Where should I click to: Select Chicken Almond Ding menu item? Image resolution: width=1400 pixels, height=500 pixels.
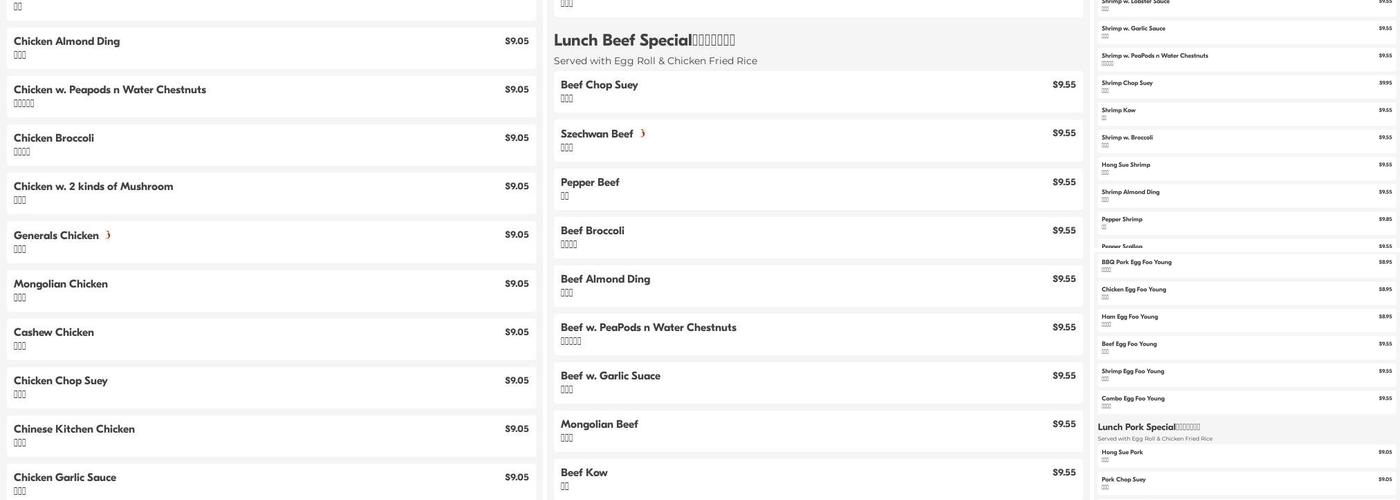(67, 42)
